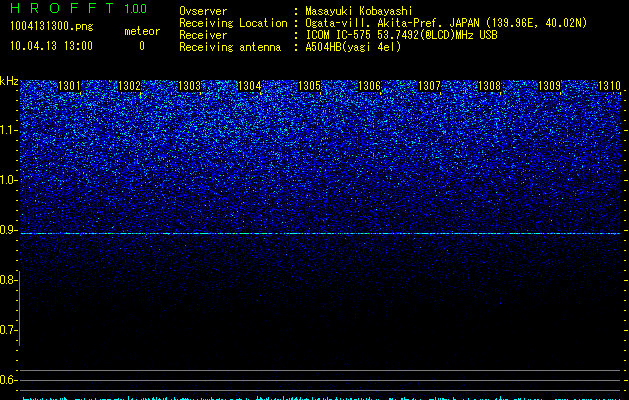Screen dimensions: 629x400
Task: Click the 1310 time marker
Action: point(610,86)
